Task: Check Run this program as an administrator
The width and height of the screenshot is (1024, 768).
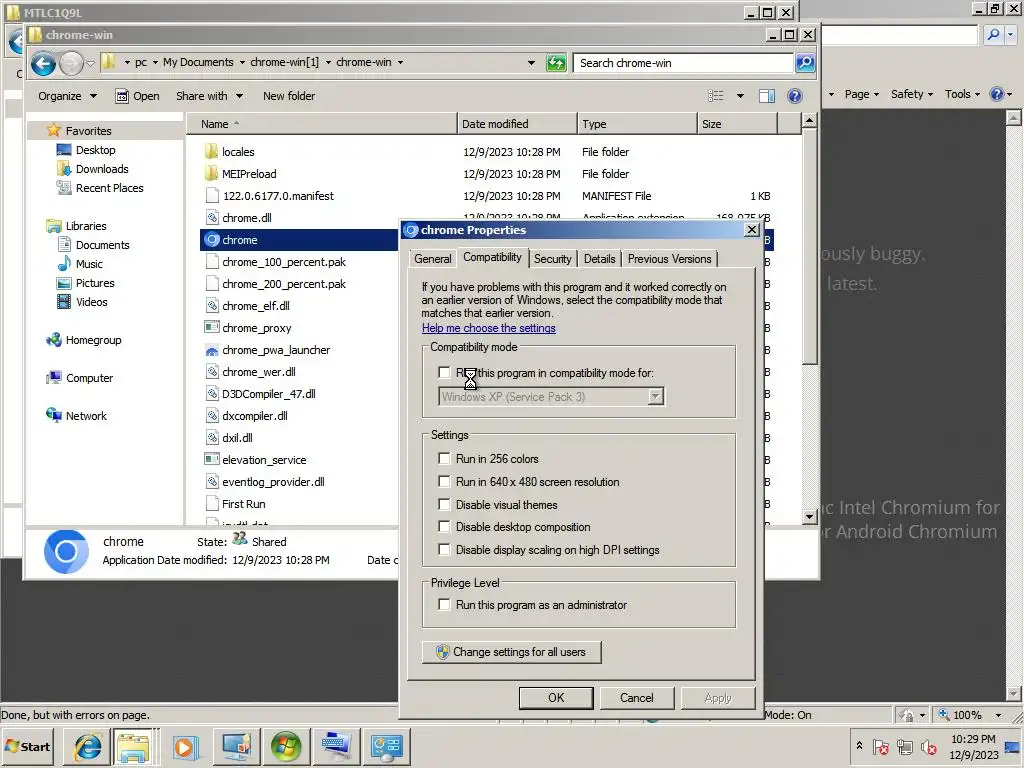Action: click(444, 605)
